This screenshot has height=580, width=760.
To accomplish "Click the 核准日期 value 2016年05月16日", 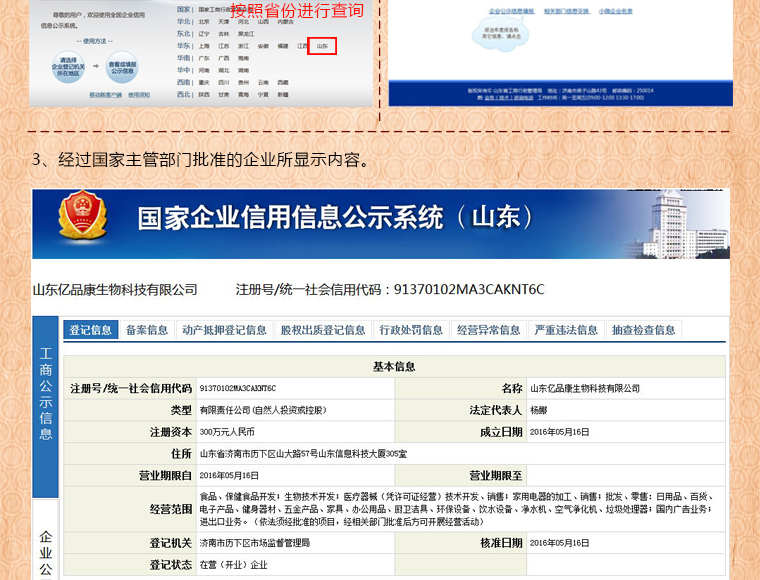I will 560,543.
